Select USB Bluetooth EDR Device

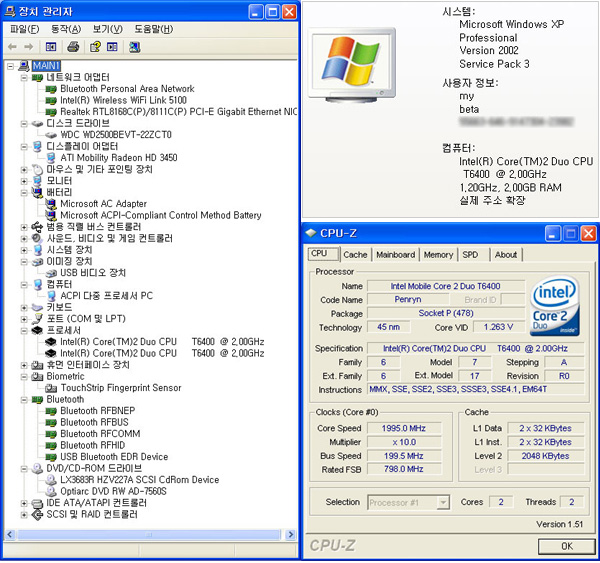coord(114,457)
